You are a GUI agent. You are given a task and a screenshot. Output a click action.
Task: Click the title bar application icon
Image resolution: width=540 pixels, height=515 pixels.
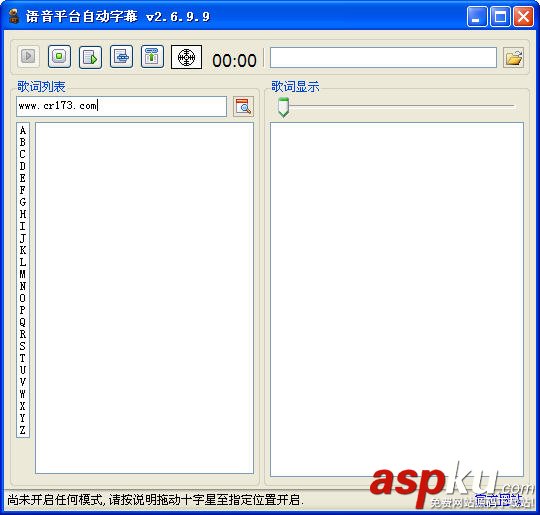[x=14, y=16]
